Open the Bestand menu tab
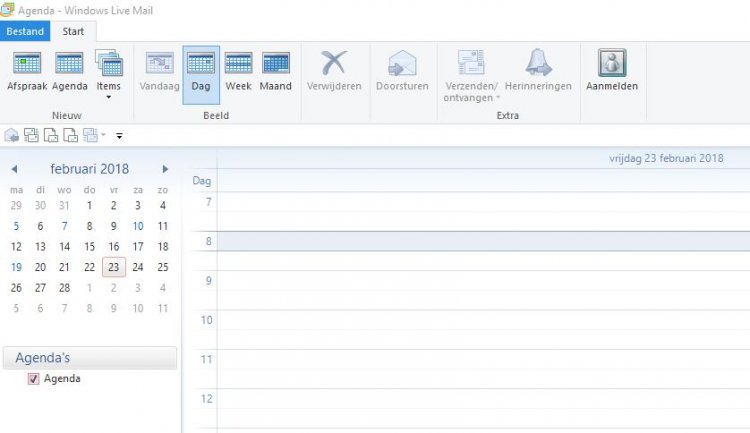 [25, 31]
